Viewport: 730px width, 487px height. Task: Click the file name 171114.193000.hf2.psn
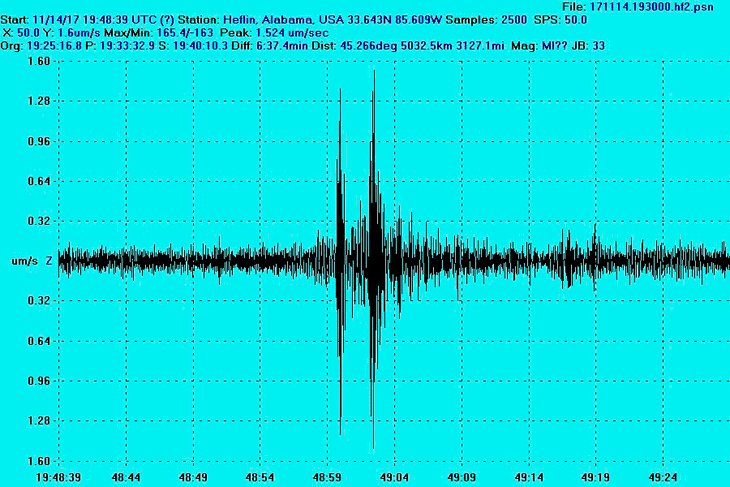pyautogui.click(x=651, y=7)
